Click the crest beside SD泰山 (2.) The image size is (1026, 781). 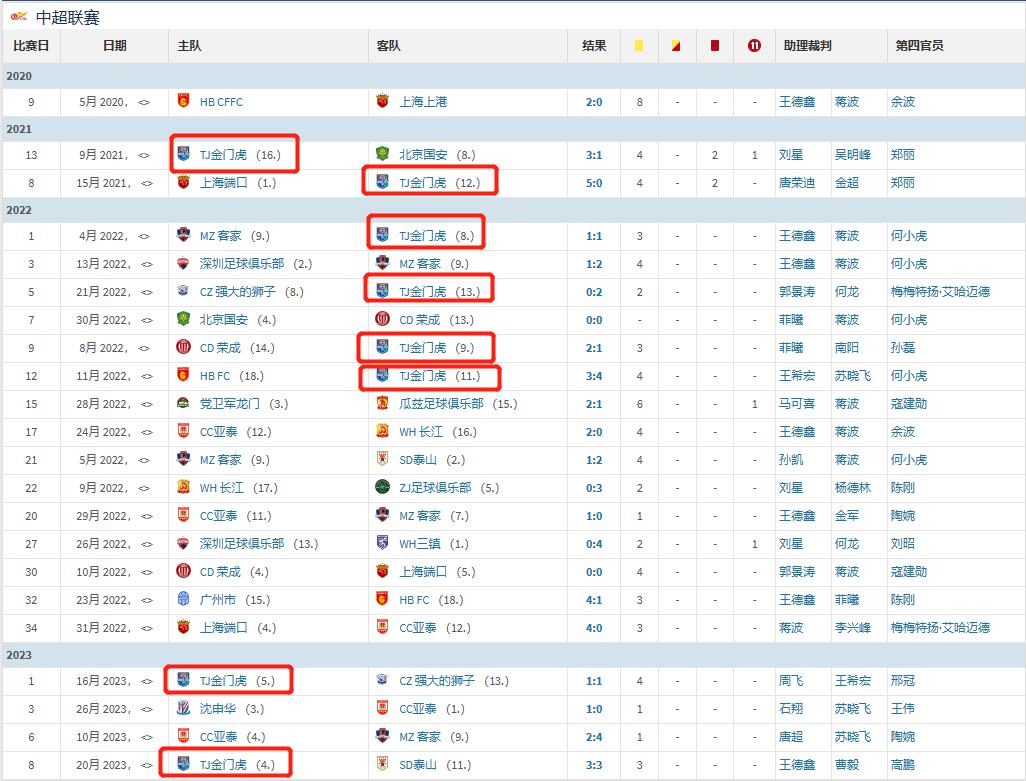(x=383, y=459)
